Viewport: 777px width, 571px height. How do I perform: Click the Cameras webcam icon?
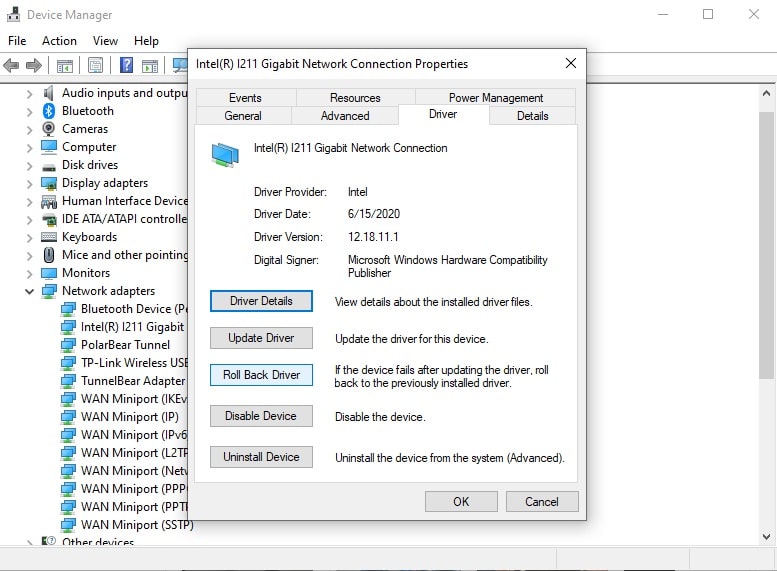tap(49, 129)
